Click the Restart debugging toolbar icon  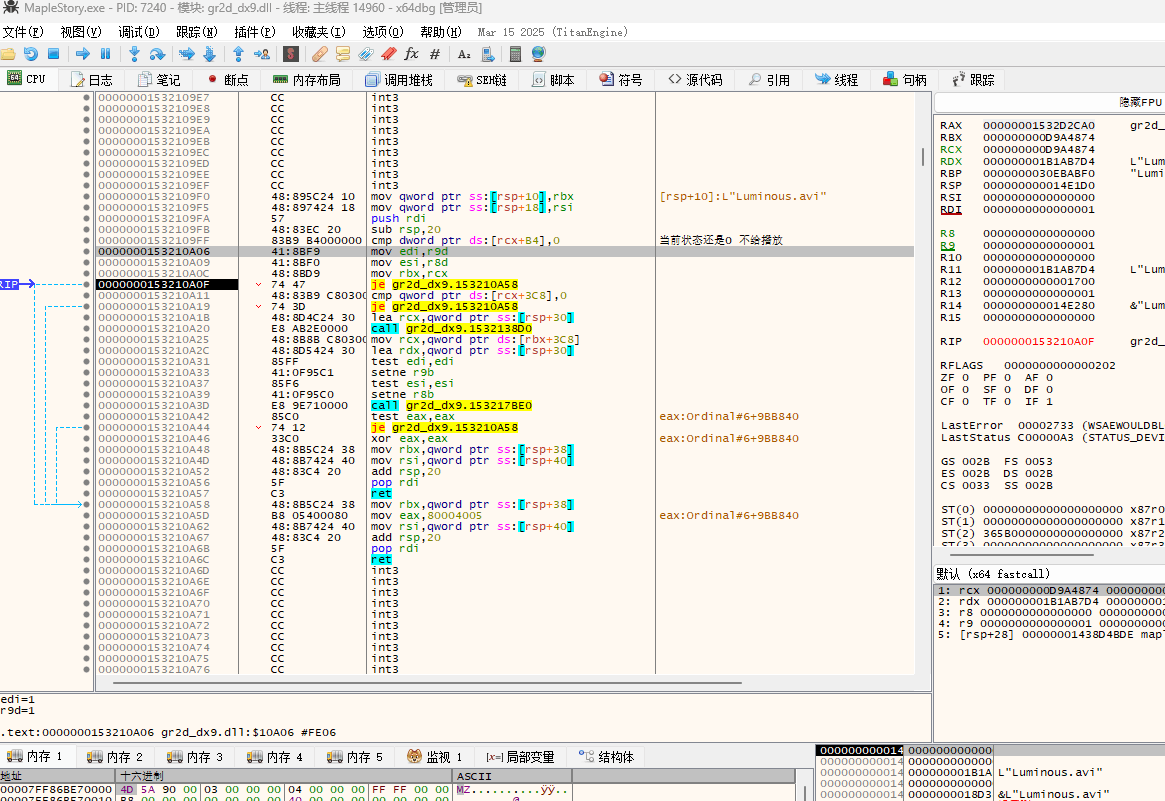31,54
